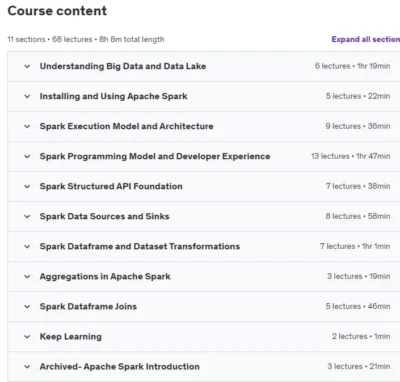Click the 6 lectures 1hr 19min summary
400x382 pixels.
pos(353,66)
